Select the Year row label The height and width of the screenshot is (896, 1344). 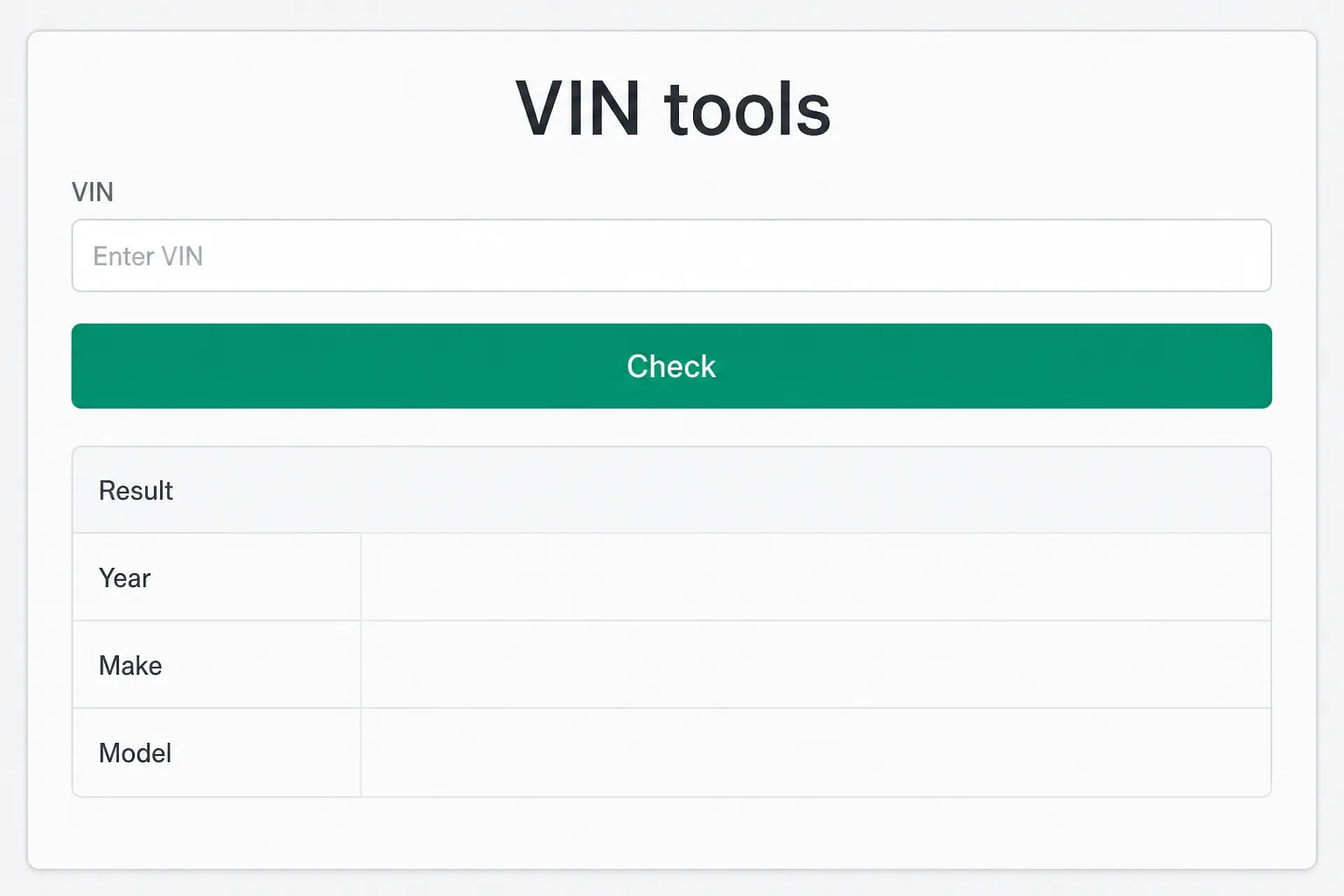(x=124, y=577)
